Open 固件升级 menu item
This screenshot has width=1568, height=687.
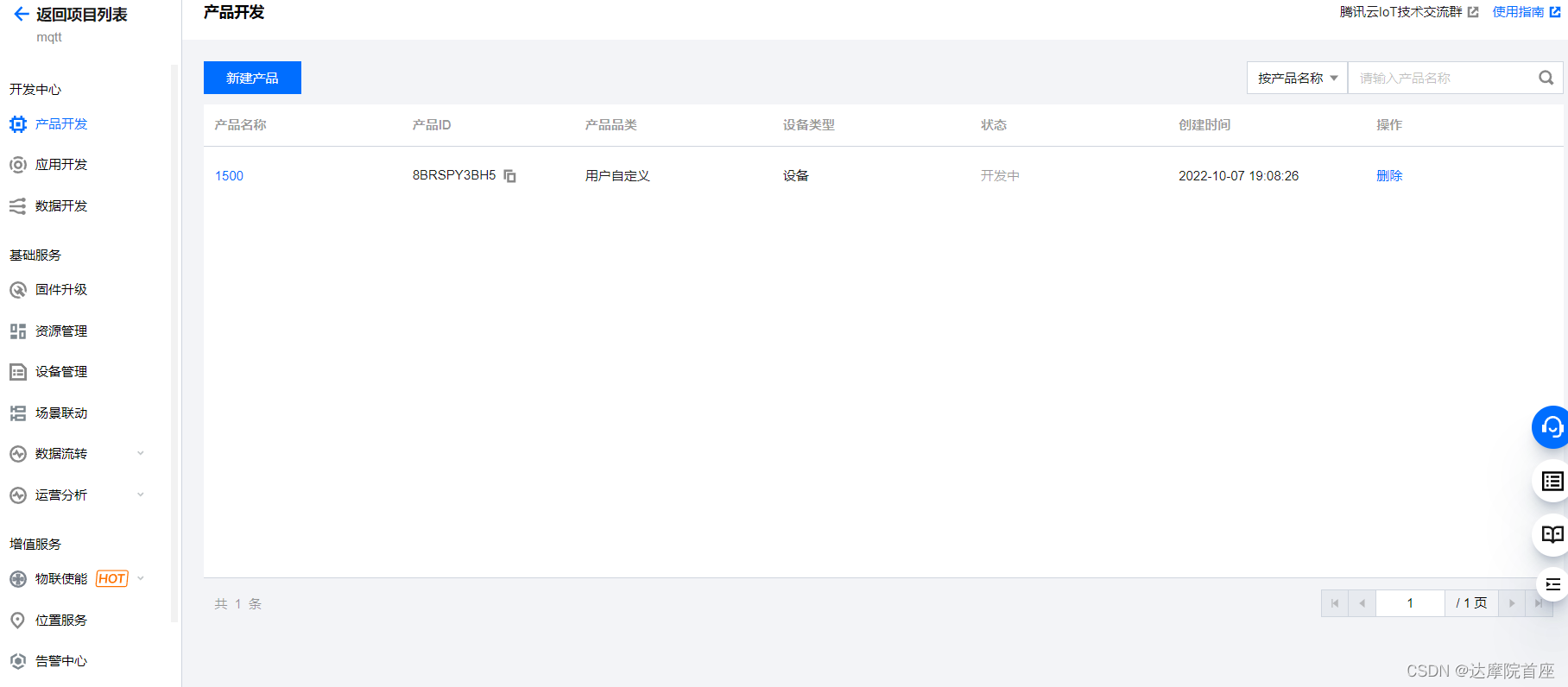pyautogui.click(x=61, y=290)
